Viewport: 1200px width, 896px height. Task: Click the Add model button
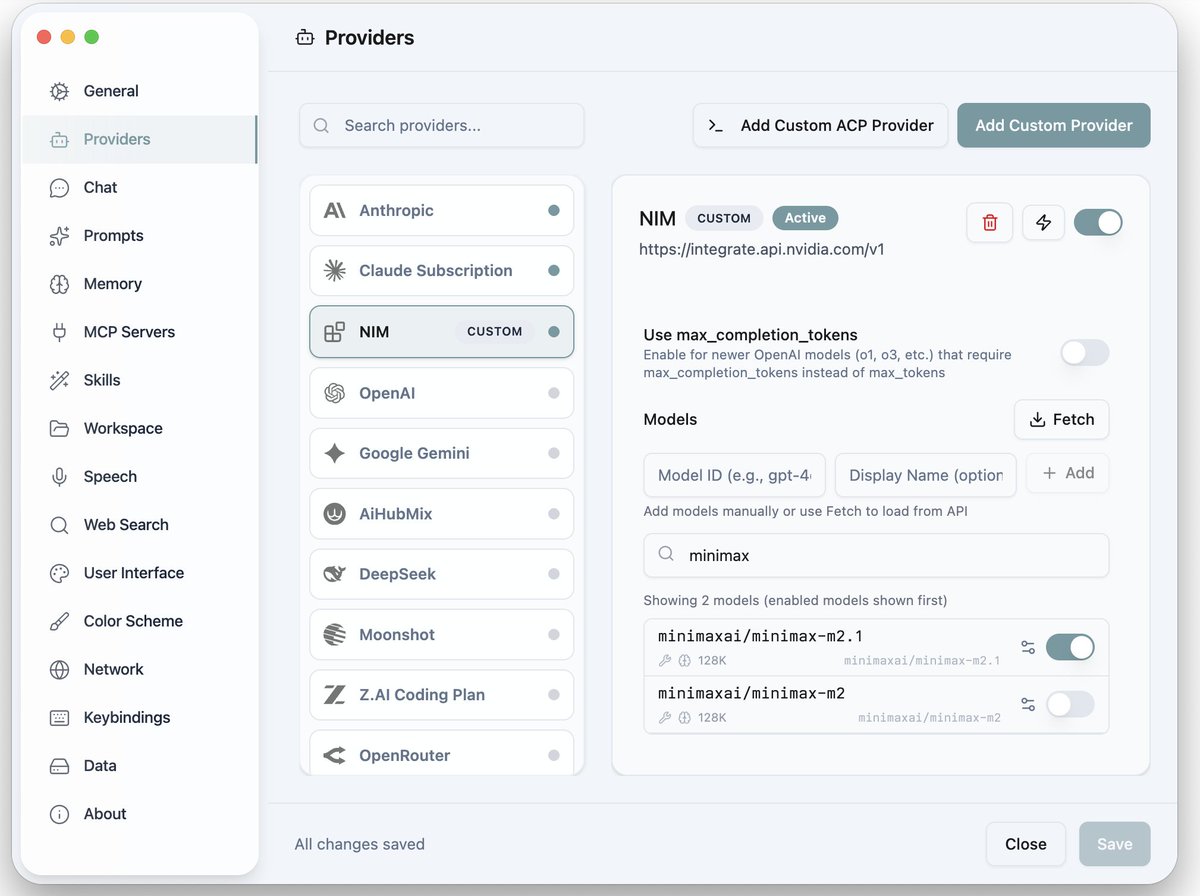[1068, 474]
